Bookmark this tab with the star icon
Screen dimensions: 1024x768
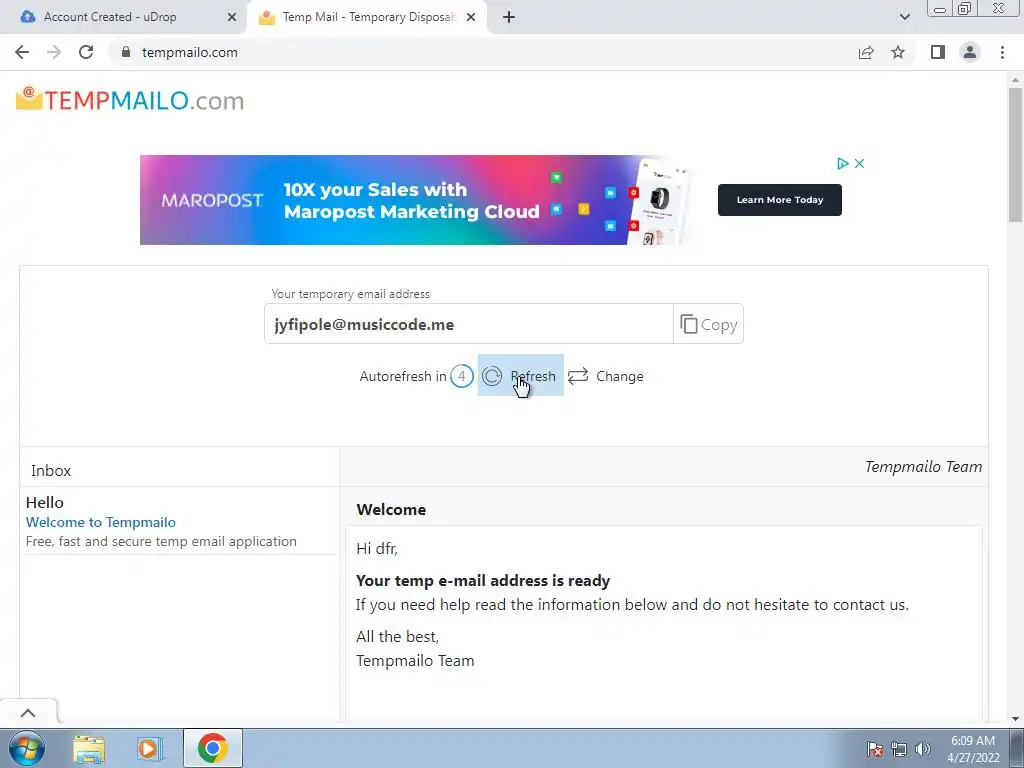point(898,52)
